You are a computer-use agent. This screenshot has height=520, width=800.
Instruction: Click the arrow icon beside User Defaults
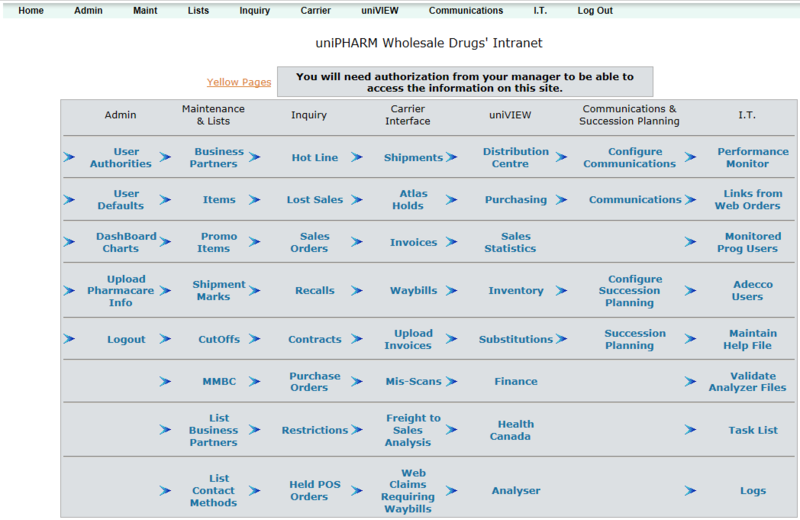69,200
